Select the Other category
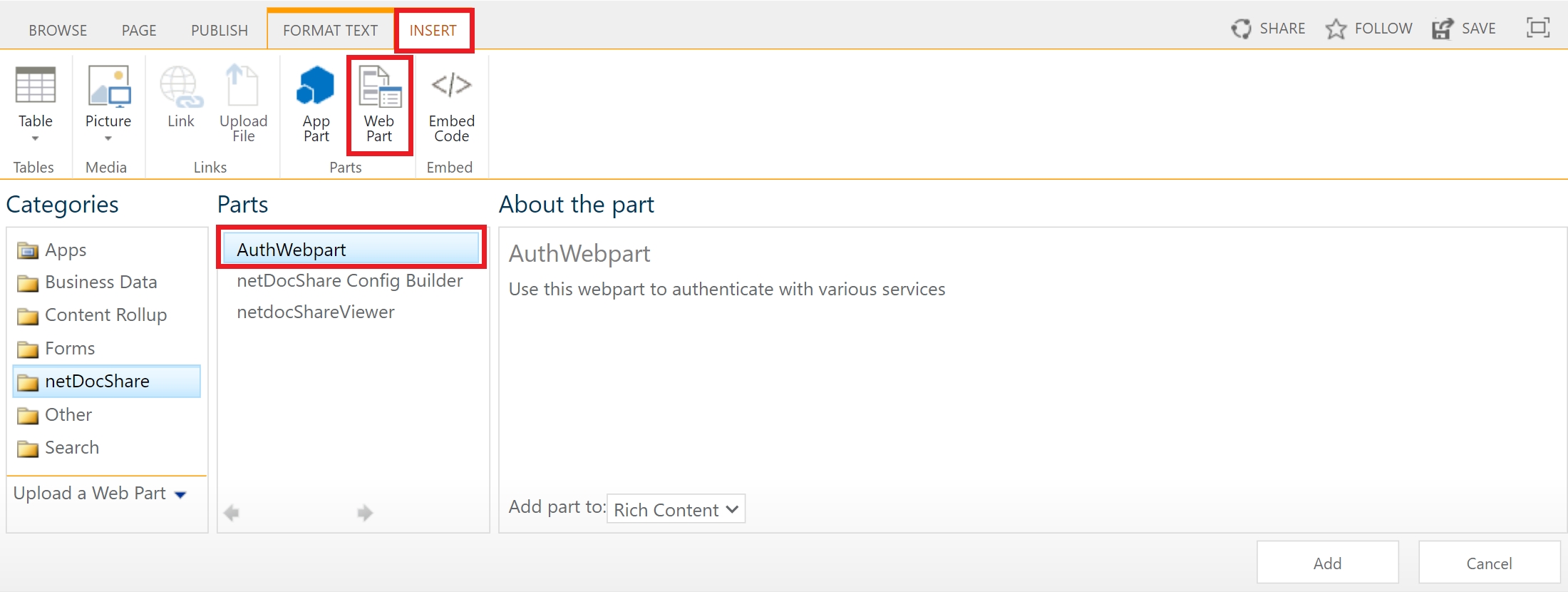The height and width of the screenshot is (592, 1568). pos(55,415)
